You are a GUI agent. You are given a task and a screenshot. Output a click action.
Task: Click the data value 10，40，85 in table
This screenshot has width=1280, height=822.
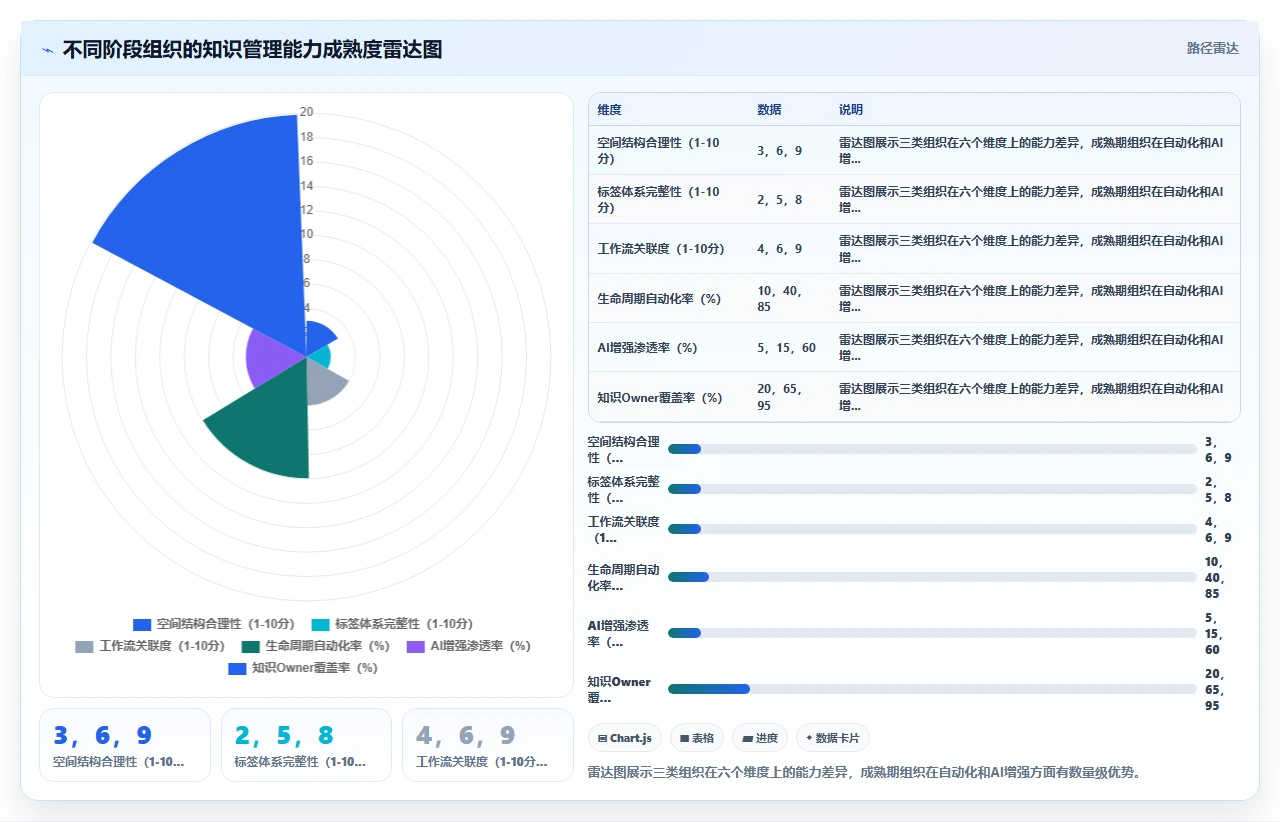779,298
